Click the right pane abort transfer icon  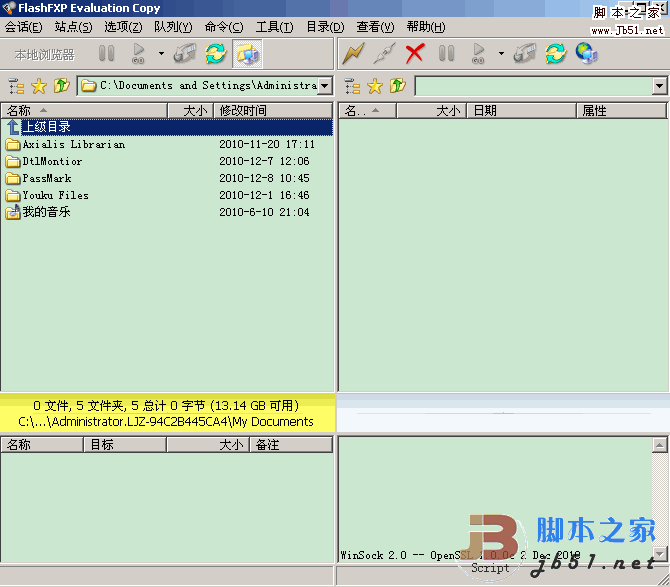tap(524, 54)
